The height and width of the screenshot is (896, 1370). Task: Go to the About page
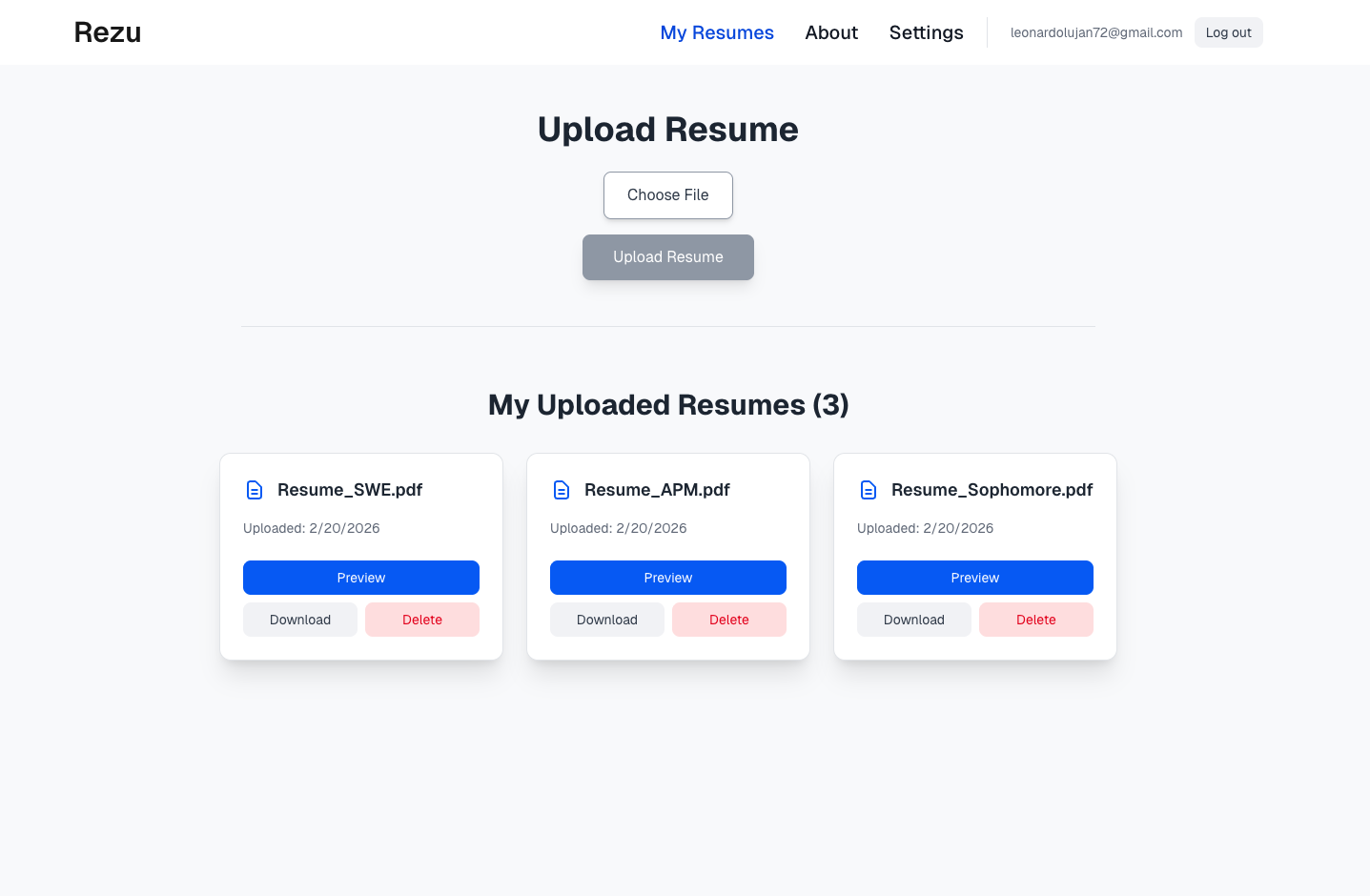(831, 32)
